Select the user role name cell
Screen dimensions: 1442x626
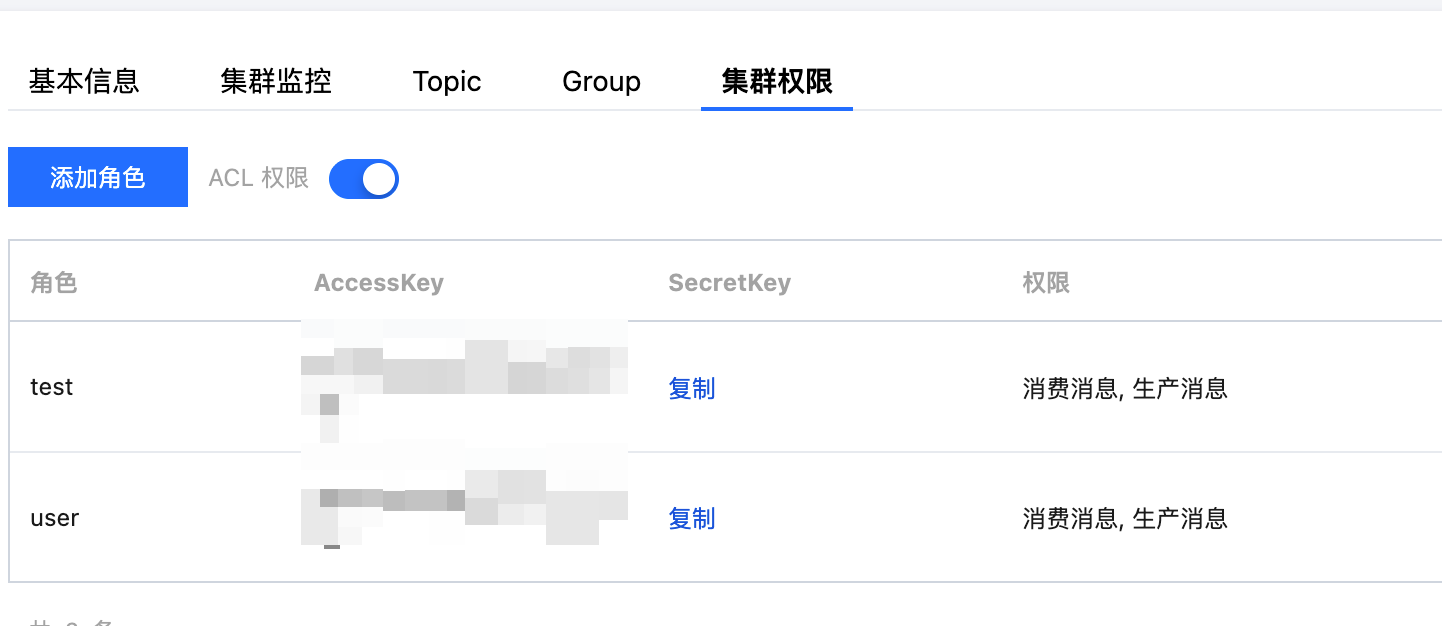(55, 518)
